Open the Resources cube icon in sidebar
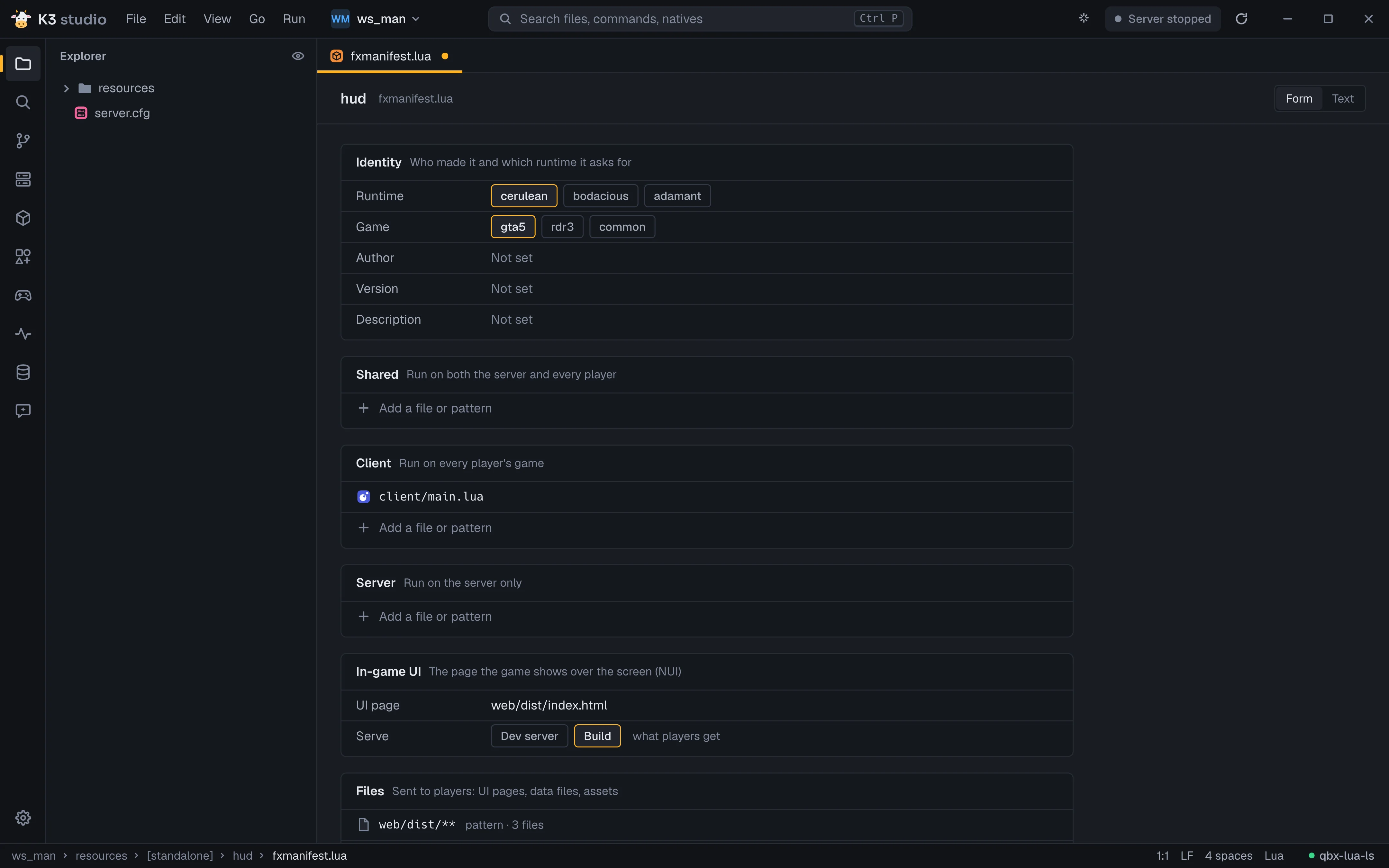 23,218
